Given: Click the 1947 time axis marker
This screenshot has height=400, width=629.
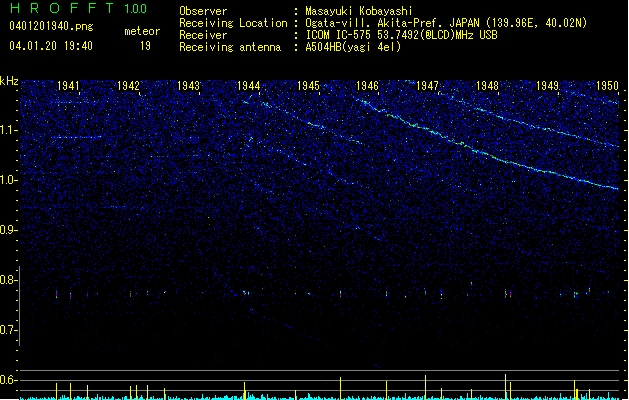Looking at the screenshot, I should click(x=427, y=86).
